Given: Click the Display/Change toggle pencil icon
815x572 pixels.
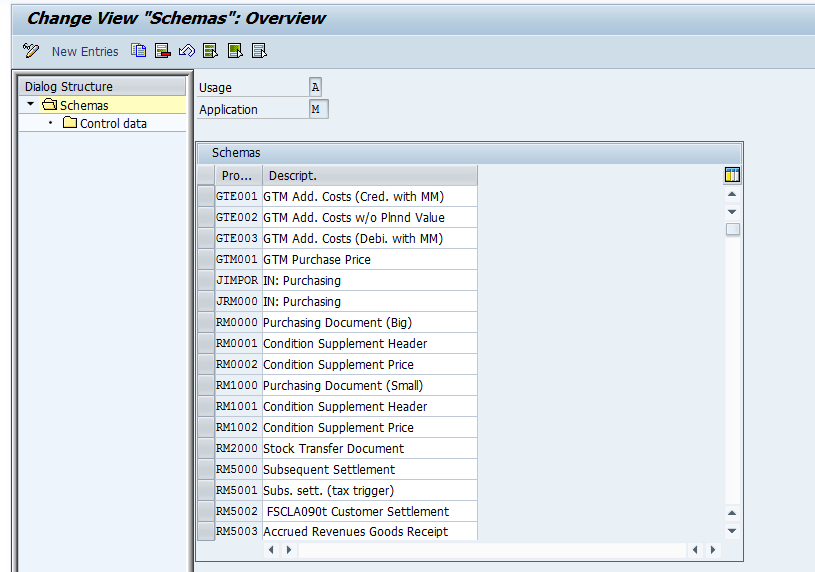Looking at the screenshot, I should (31, 51).
